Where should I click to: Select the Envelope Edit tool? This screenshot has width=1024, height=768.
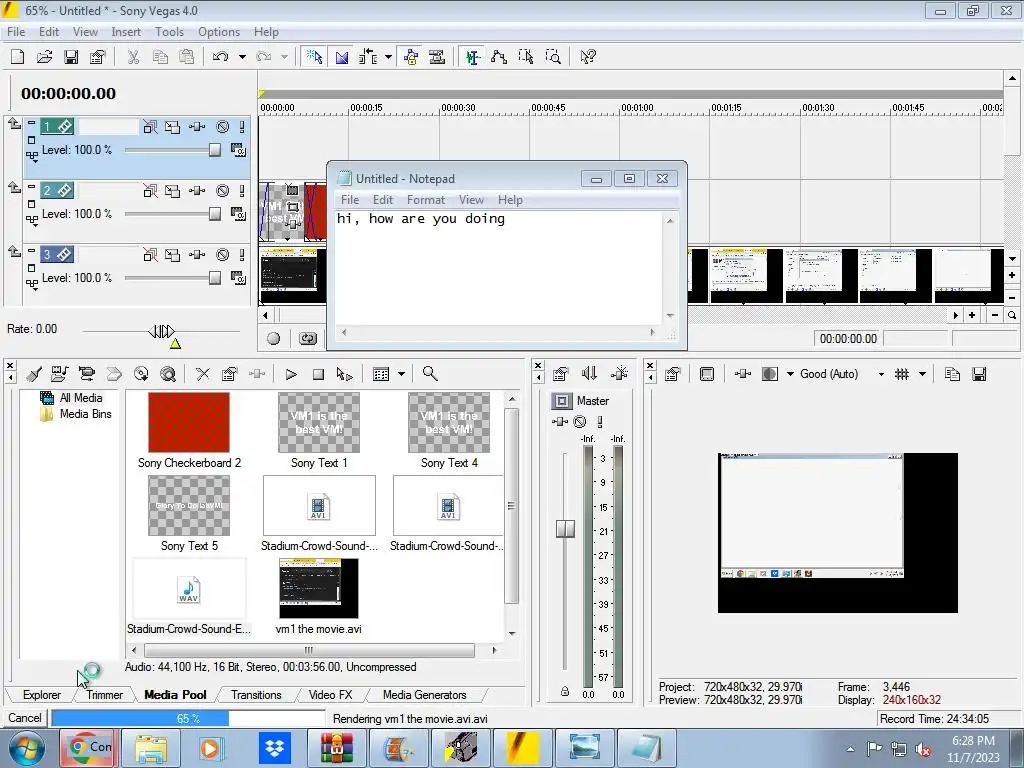click(499, 57)
